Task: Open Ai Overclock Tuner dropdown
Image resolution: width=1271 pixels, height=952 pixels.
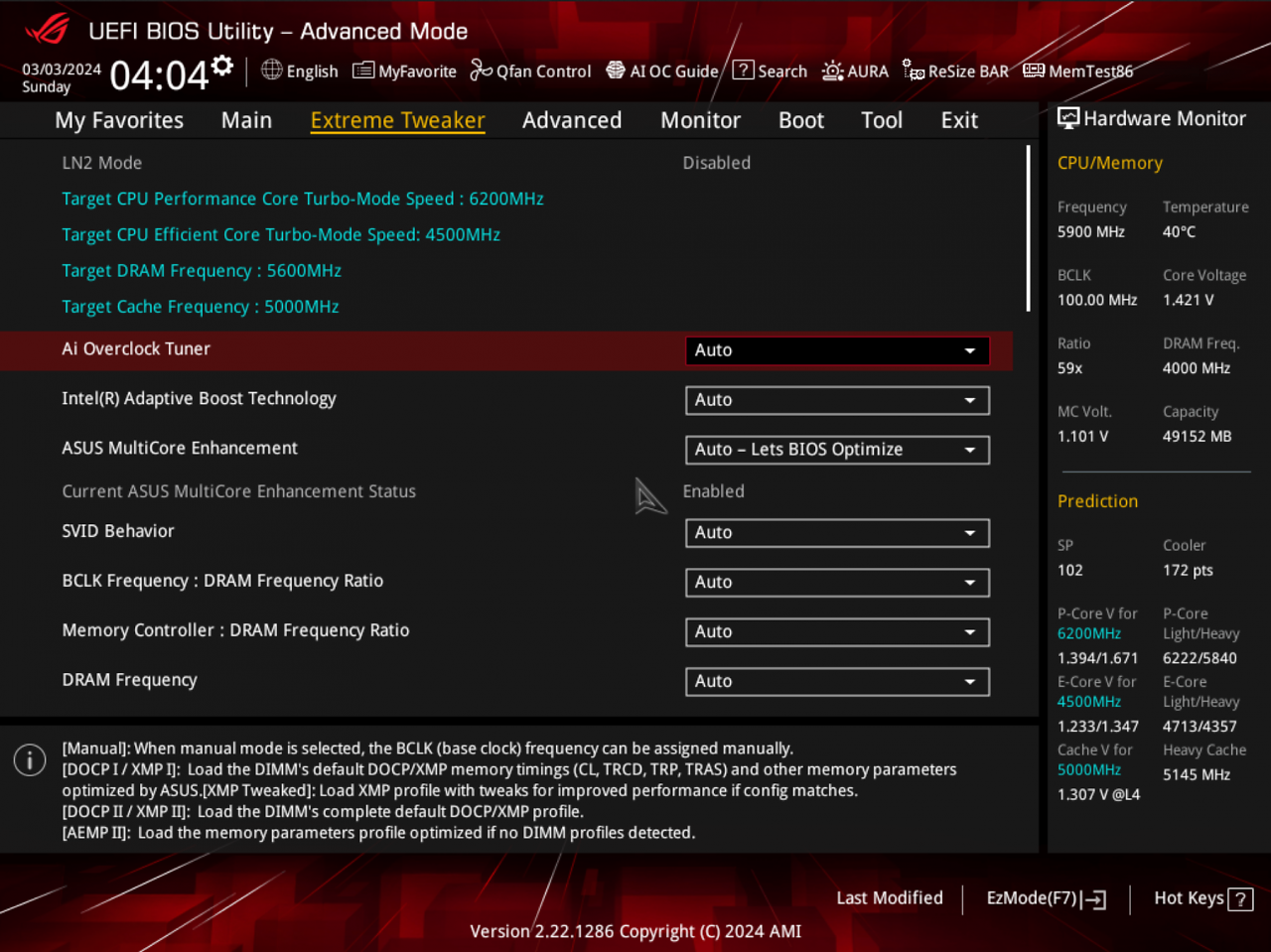Action: (x=837, y=350)
